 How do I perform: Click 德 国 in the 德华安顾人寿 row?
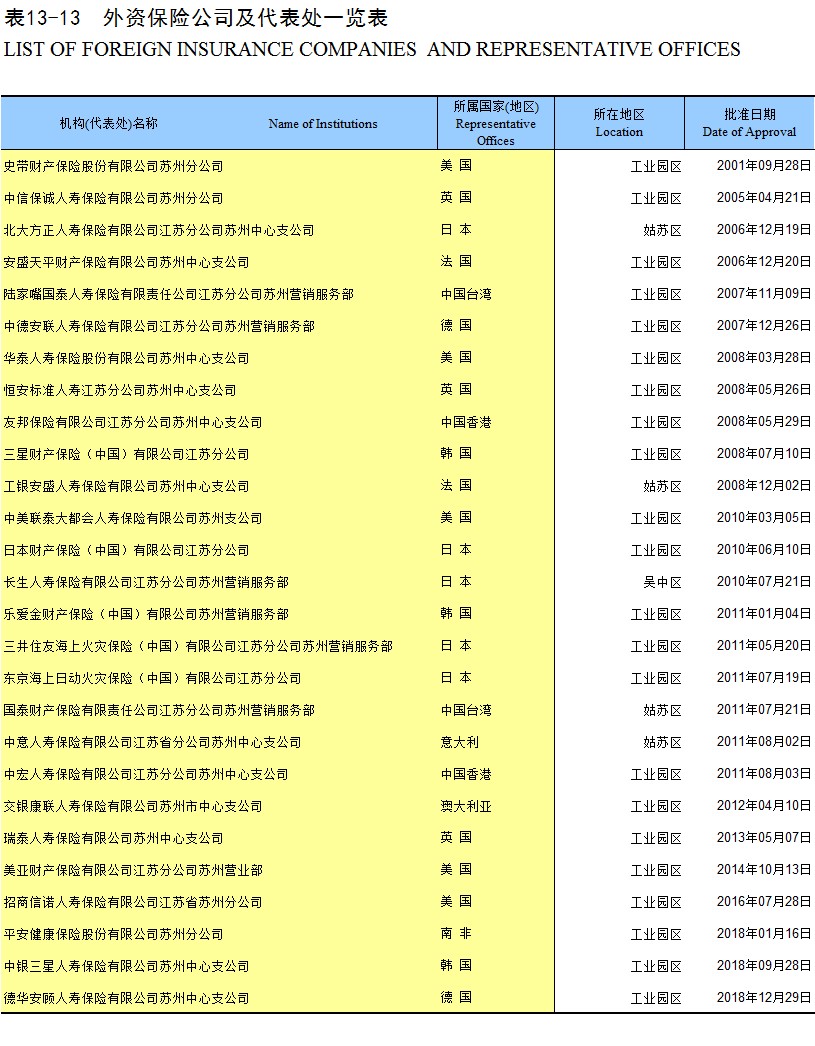[456, 998]
